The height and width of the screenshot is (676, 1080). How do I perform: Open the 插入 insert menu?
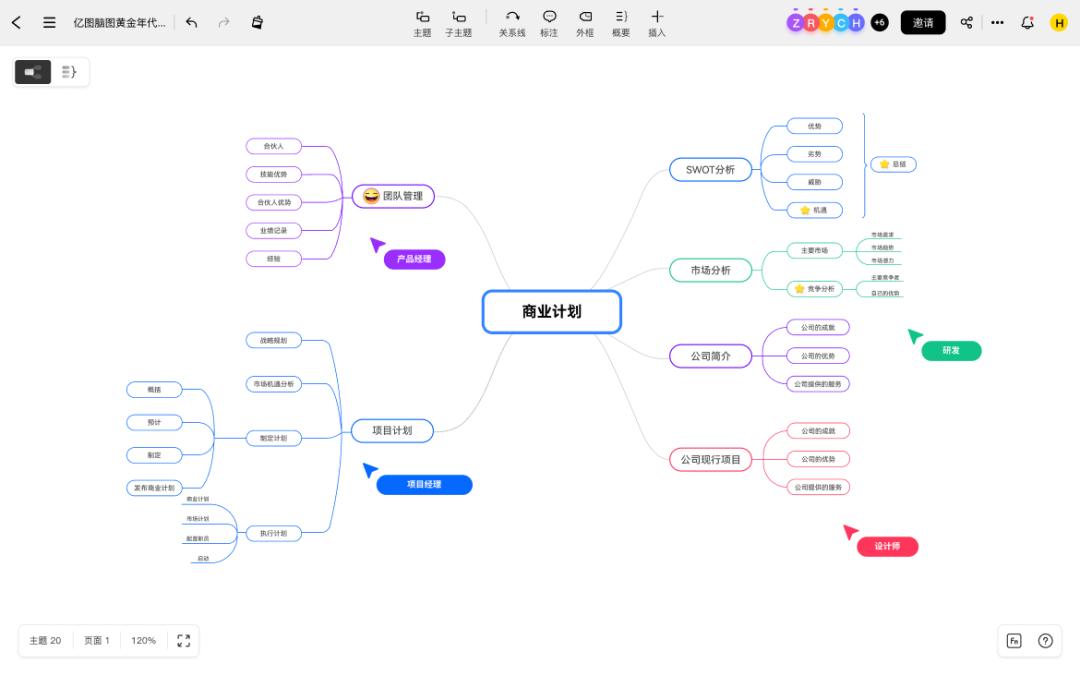pos(657,22)
